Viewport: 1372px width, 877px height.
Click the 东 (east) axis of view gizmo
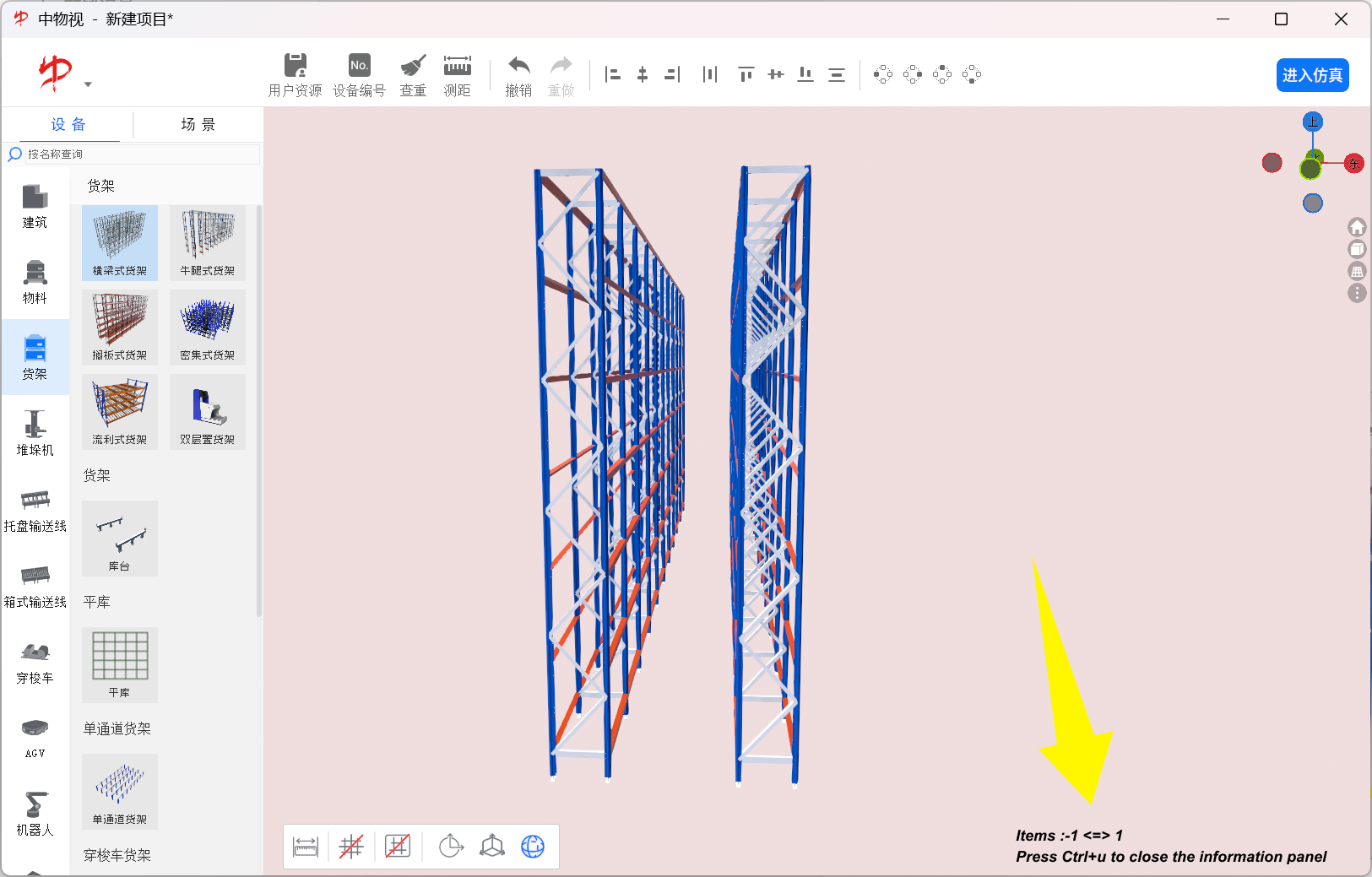pyautogui.click(x=1354, y=163)
